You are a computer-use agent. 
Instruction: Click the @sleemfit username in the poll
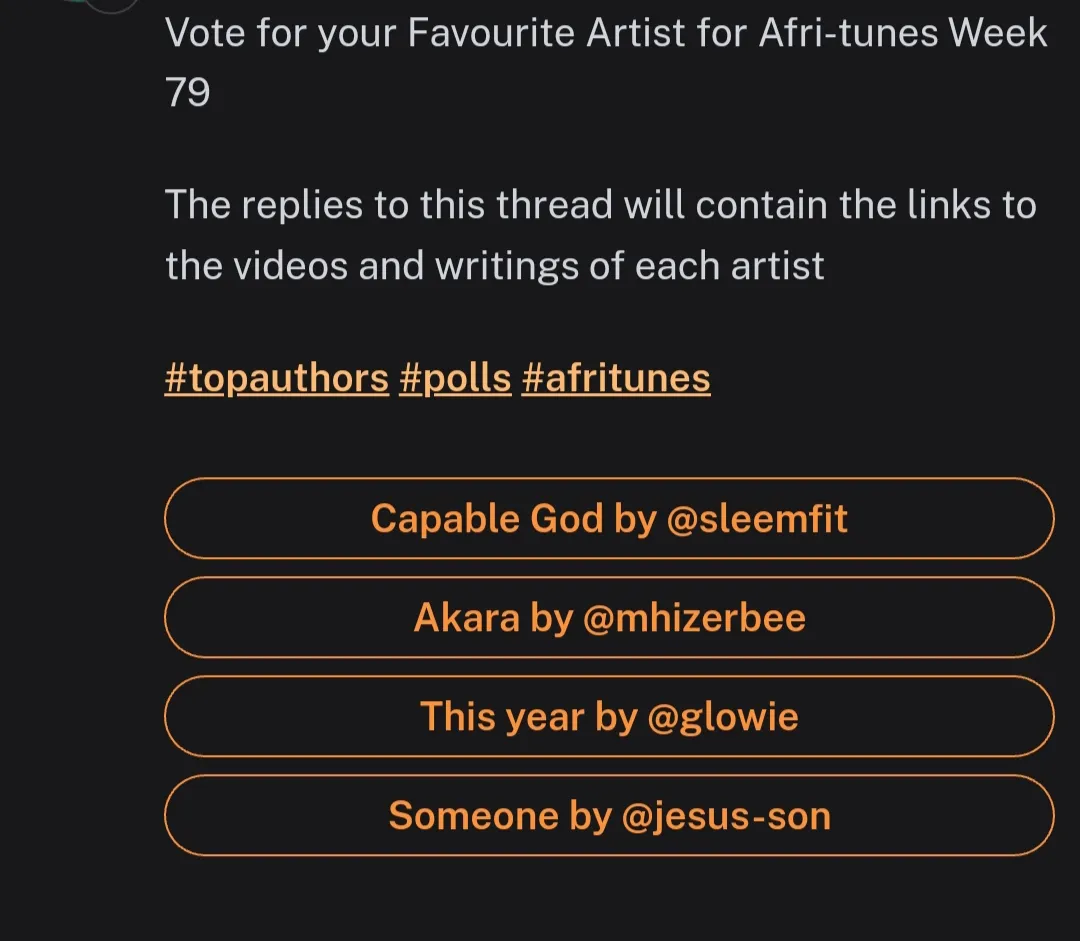pyautogui.click(x=756, y=519)
